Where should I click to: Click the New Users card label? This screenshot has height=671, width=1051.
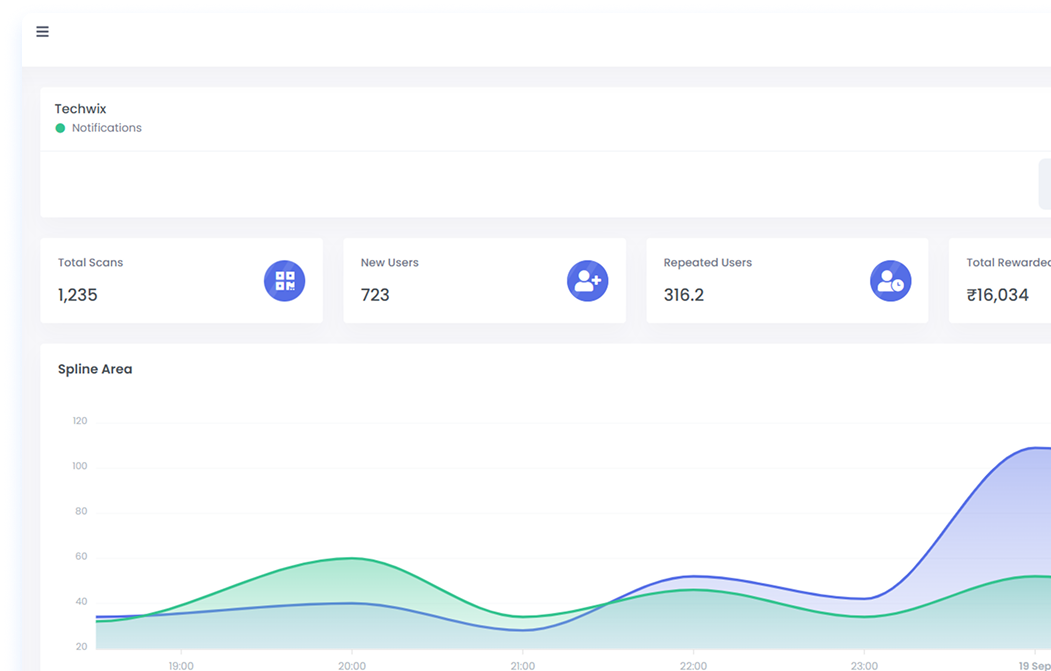point(389,263)
